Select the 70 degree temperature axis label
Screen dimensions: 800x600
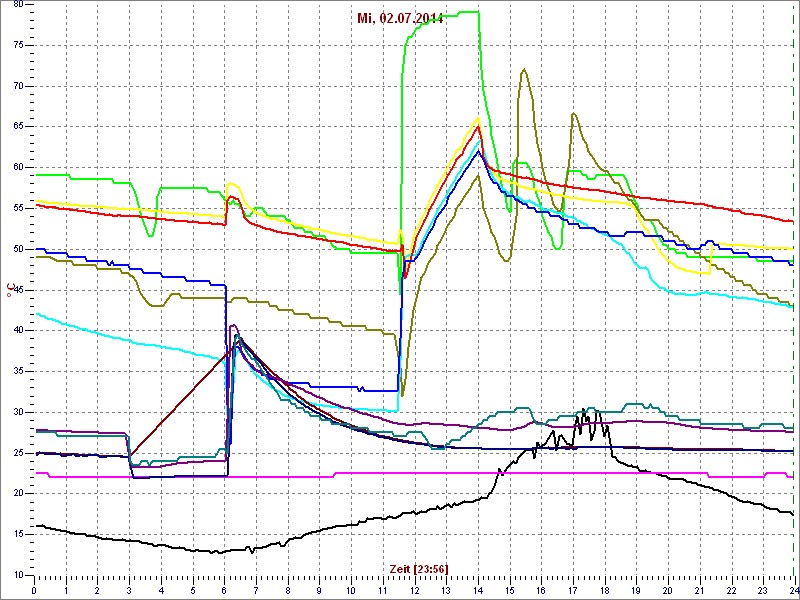(x=17, y=86)
